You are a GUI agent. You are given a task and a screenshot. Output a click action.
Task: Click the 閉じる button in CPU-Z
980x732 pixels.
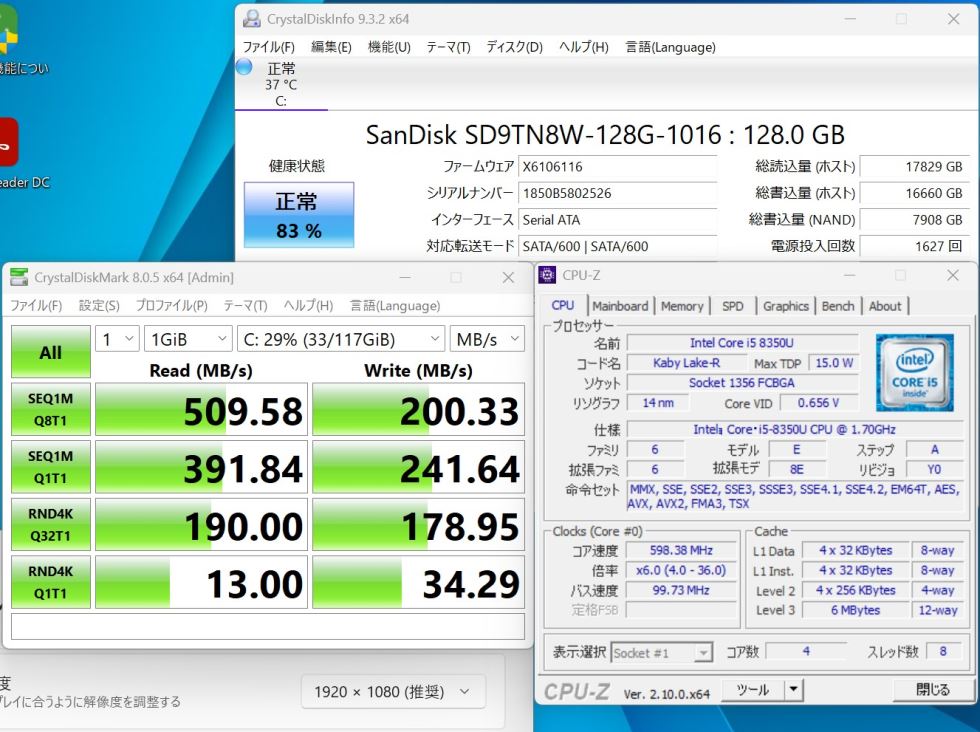coord(932,689)
